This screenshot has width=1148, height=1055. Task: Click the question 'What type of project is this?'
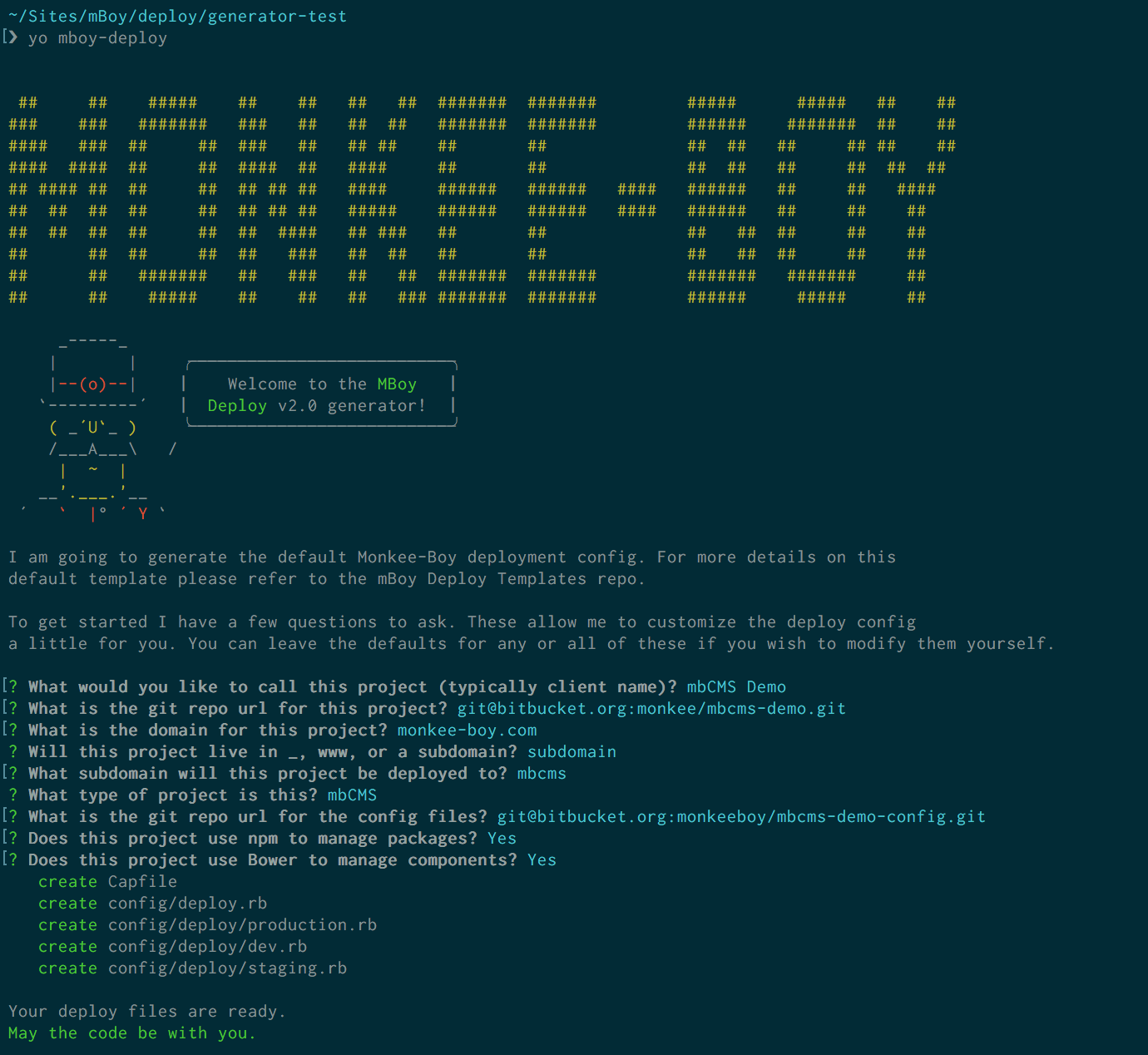(172, 795)
